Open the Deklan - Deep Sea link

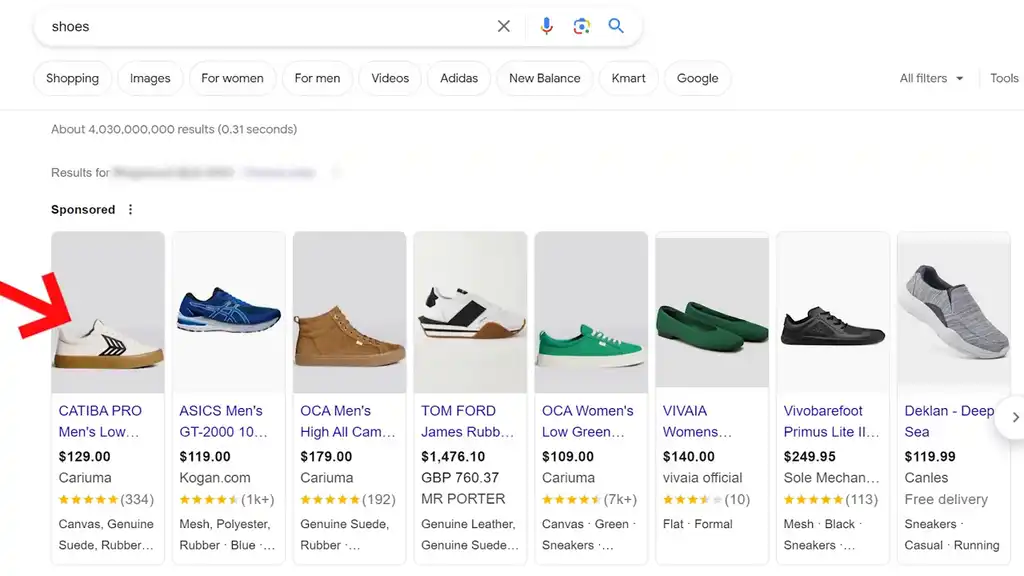[949, 421]
